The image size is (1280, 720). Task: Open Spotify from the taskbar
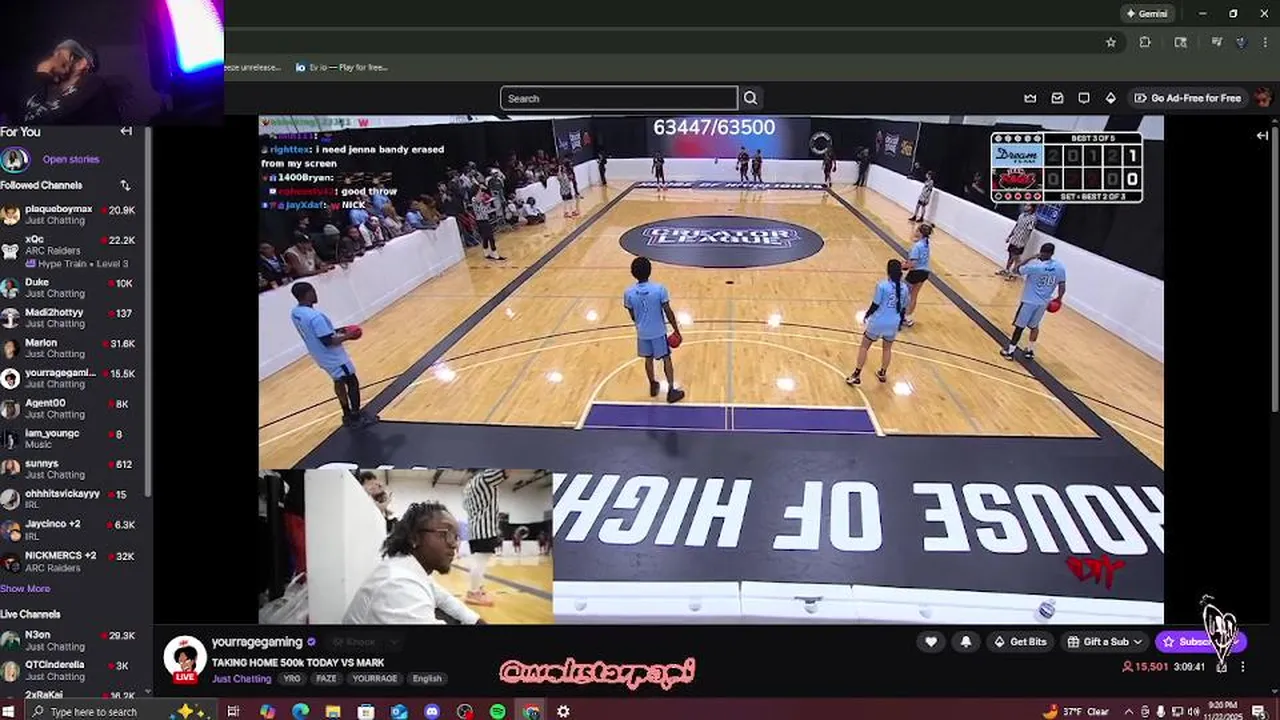tap(498, 711)
